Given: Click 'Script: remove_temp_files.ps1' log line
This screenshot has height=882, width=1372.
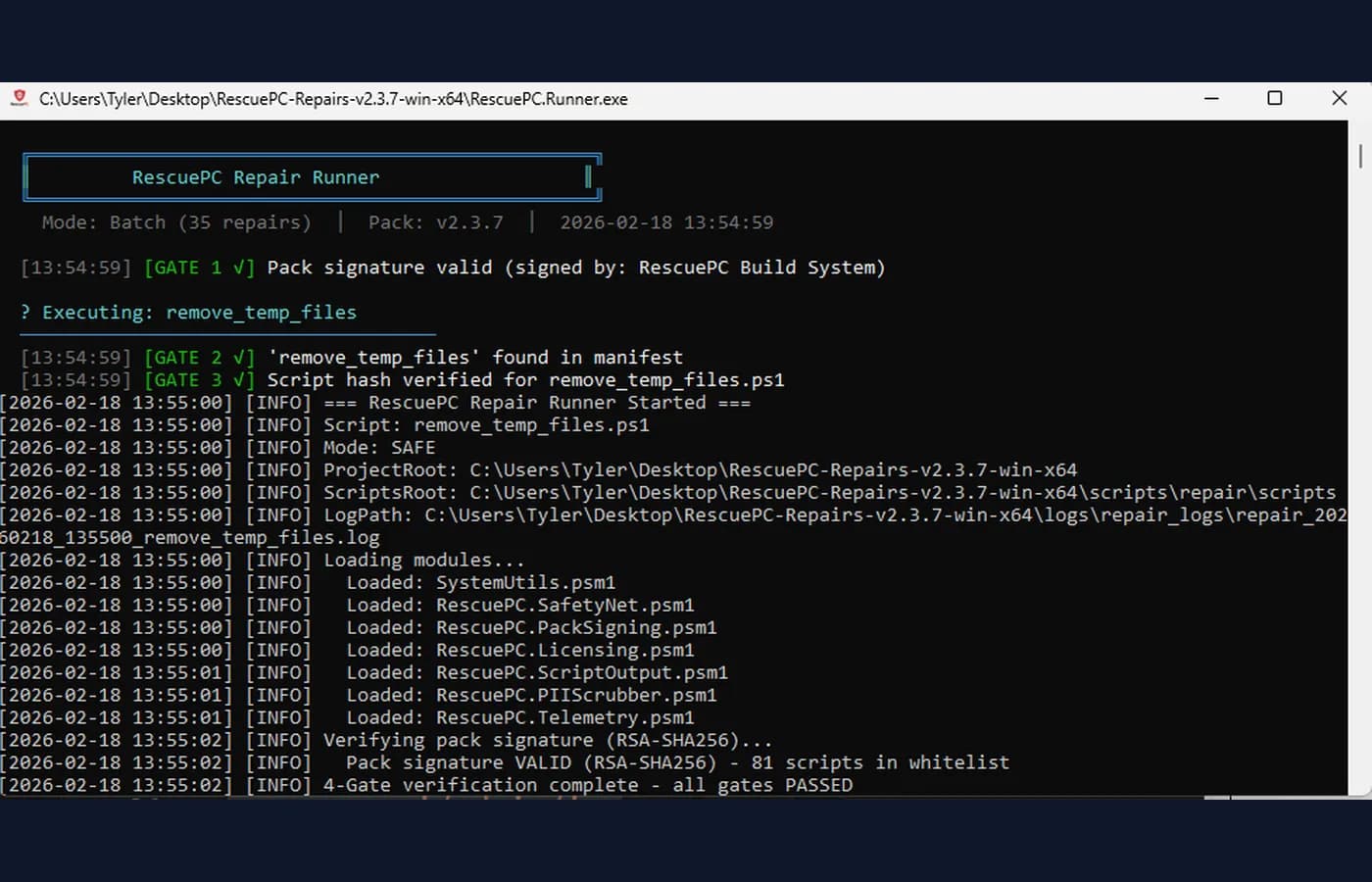Looking at the screenshot, I should 324,425.
